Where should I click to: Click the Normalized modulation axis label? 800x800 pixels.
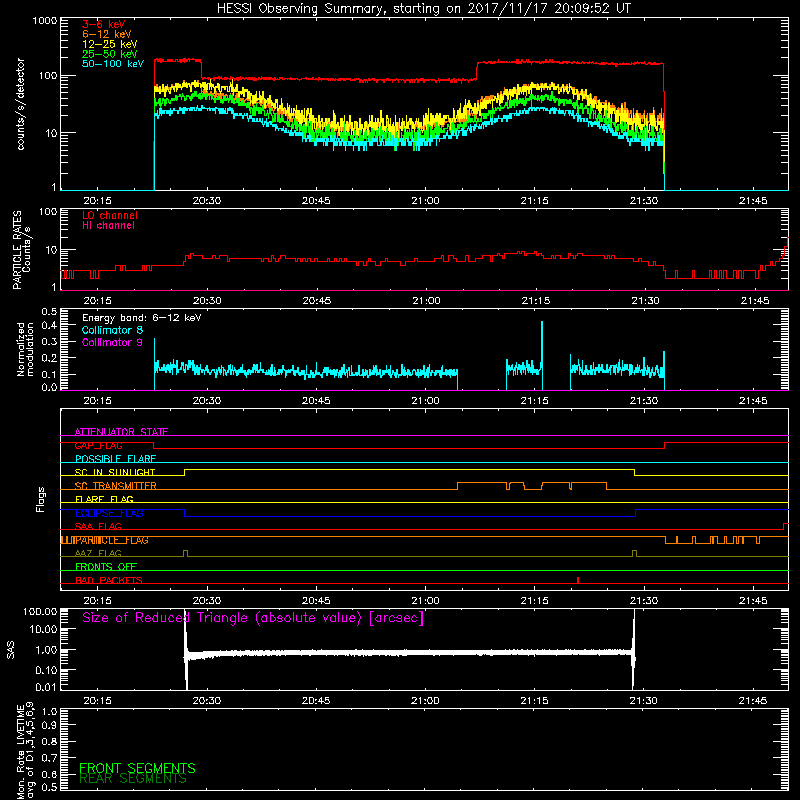click(25, 349)
